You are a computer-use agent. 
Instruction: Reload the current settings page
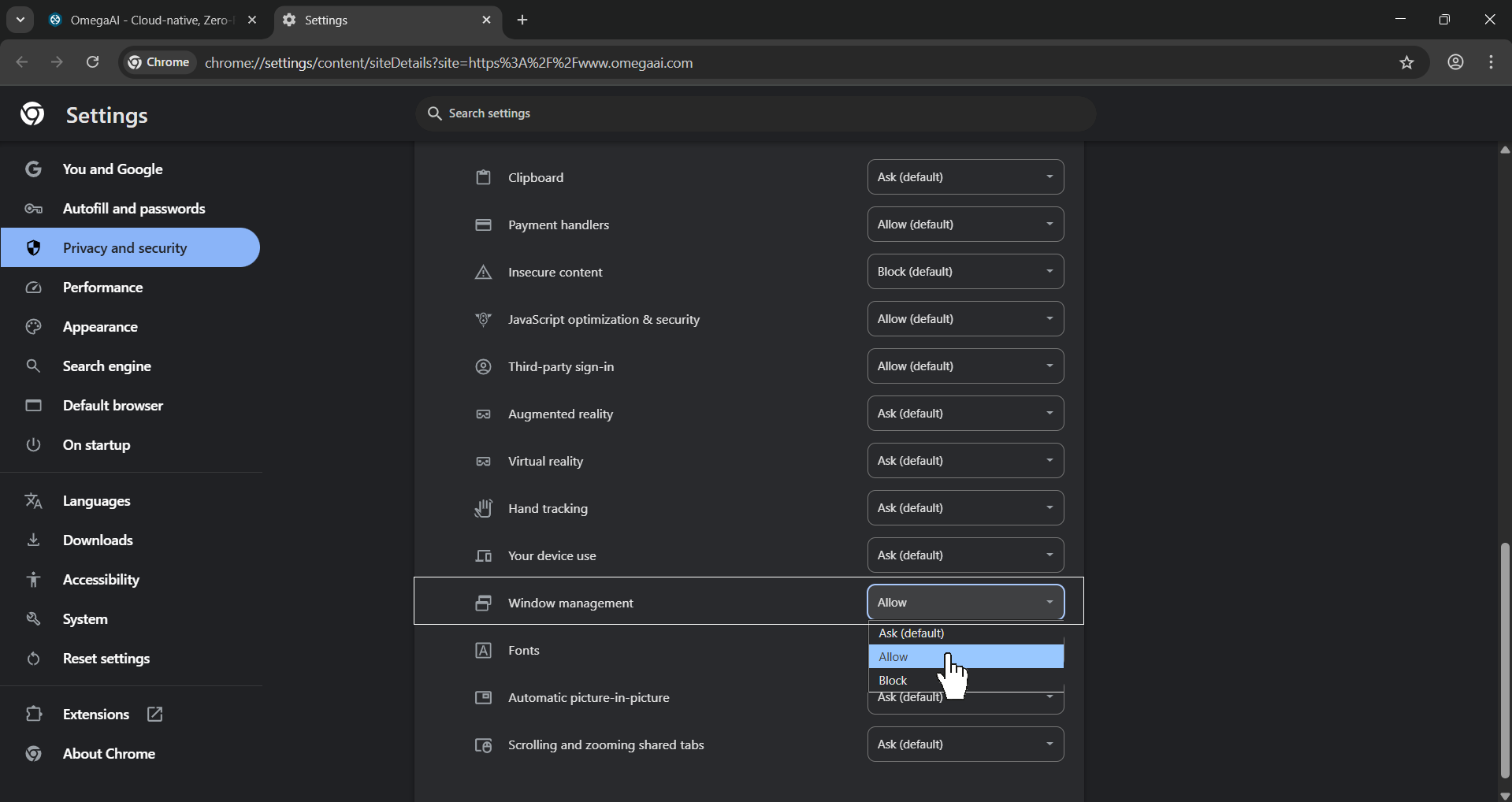pos(92,62)
